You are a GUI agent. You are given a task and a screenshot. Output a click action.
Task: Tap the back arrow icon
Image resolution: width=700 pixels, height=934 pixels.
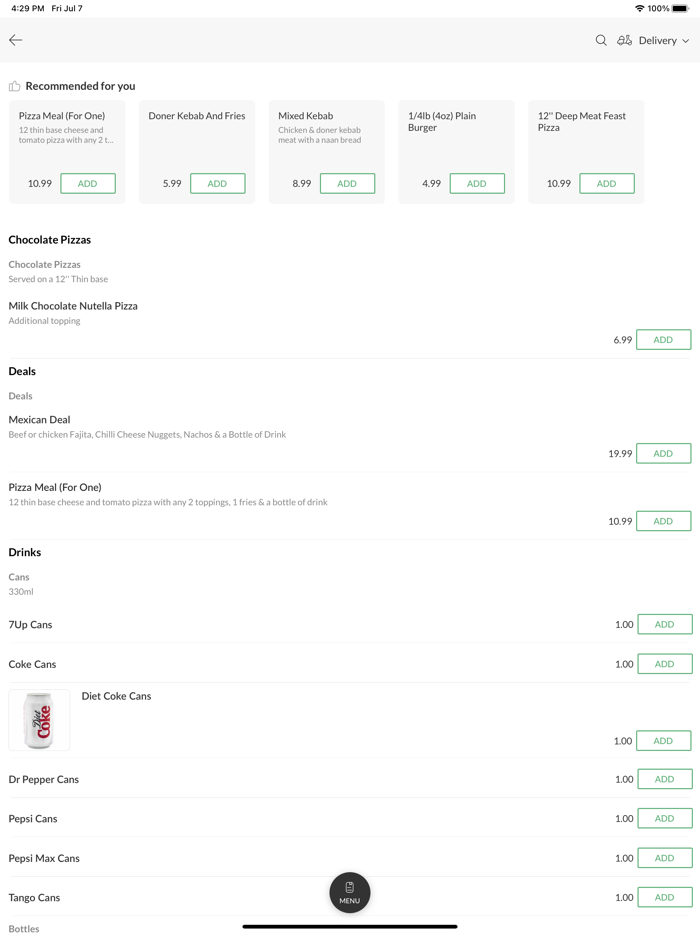pyautogui.click(x=16, y=40)
